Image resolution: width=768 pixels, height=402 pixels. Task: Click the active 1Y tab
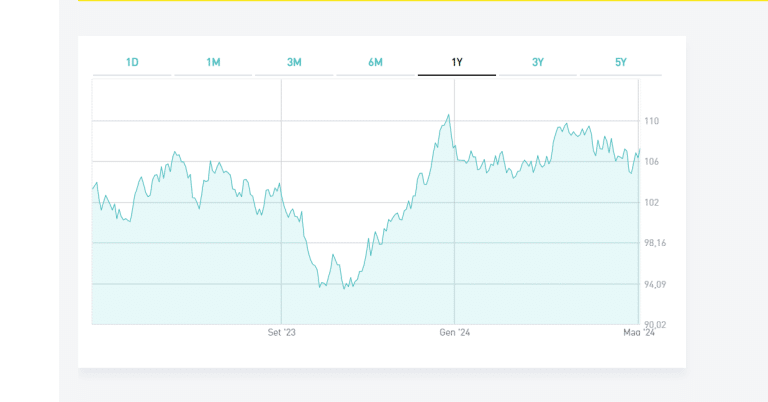(457, 62)
